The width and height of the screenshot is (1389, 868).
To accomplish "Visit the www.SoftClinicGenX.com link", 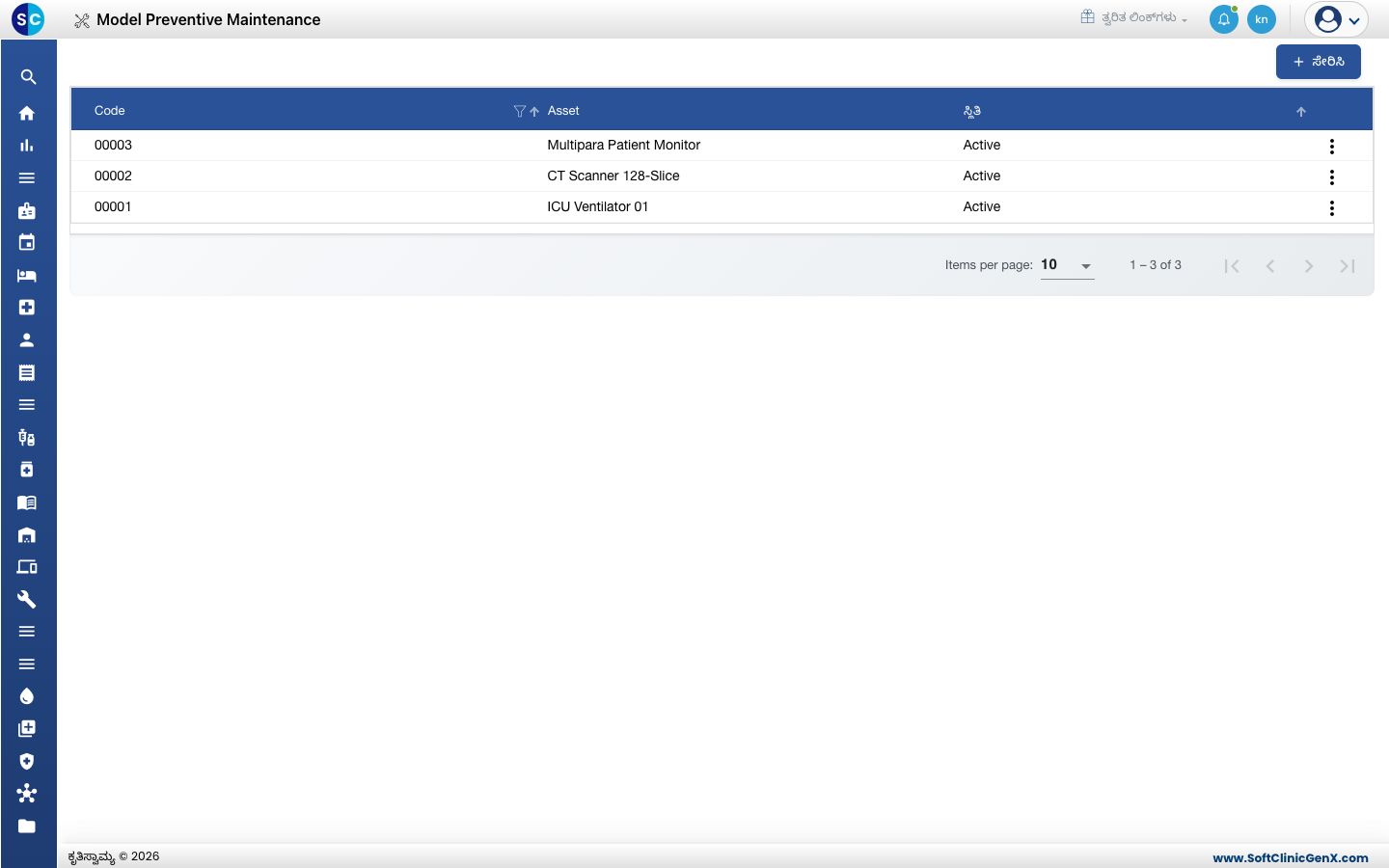I will click(1291, 857).
